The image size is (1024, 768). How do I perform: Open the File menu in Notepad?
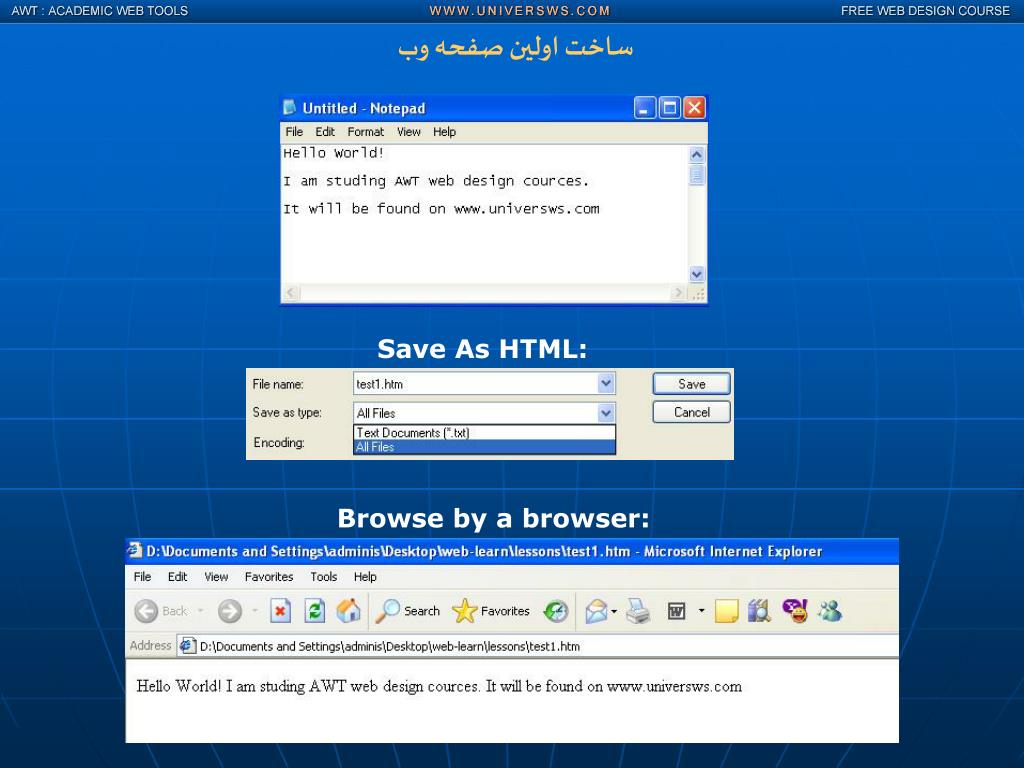[x=294, y=132]
